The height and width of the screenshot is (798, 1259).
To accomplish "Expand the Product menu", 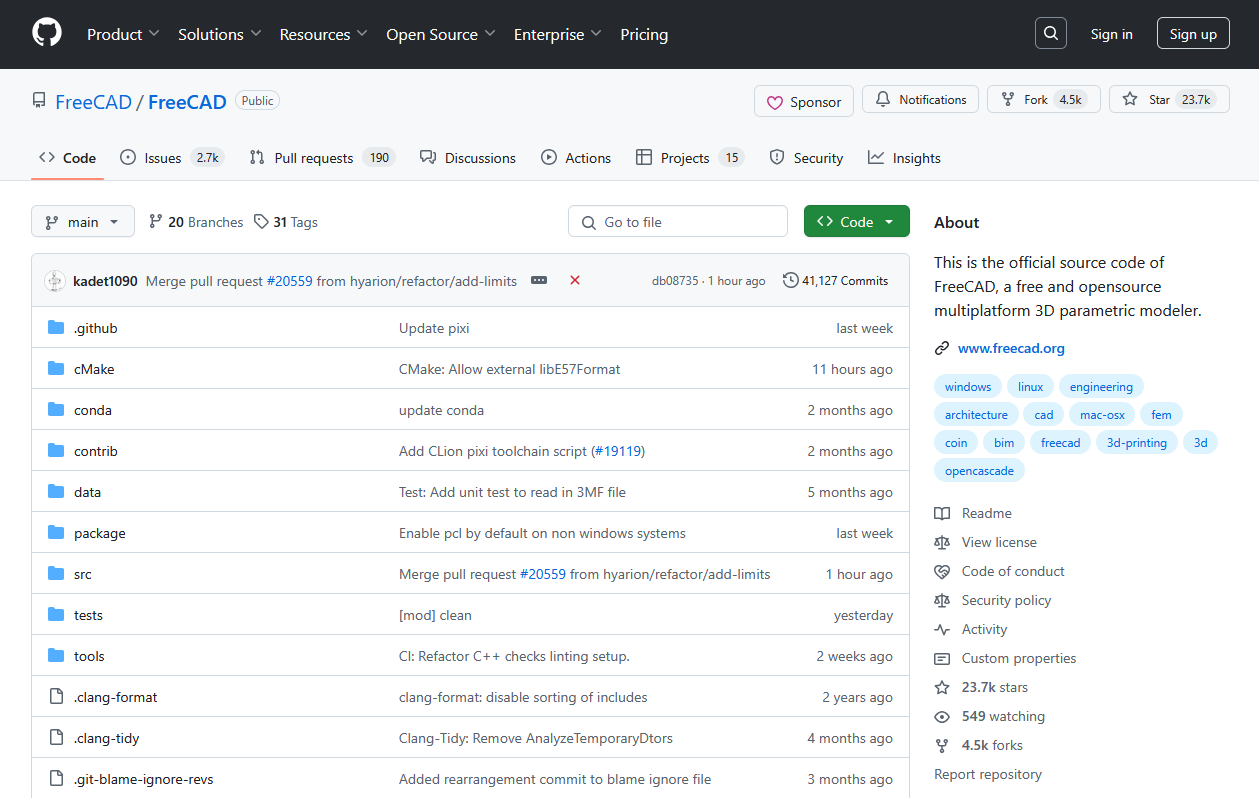I will pyautogui.click(x=123, y=34).
